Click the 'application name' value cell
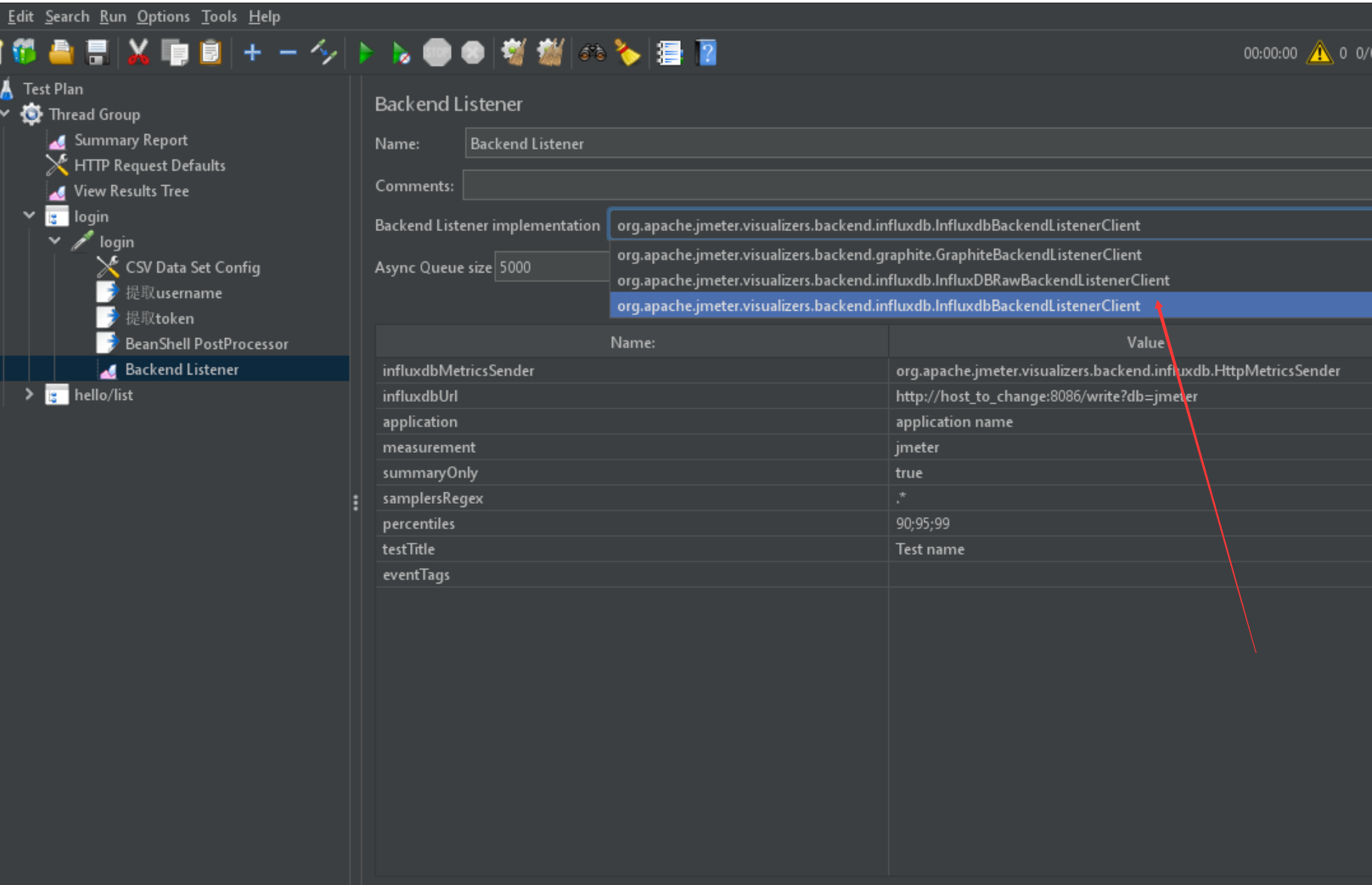This screenshot has width=1372, height=885. (x=1130, y=421)
